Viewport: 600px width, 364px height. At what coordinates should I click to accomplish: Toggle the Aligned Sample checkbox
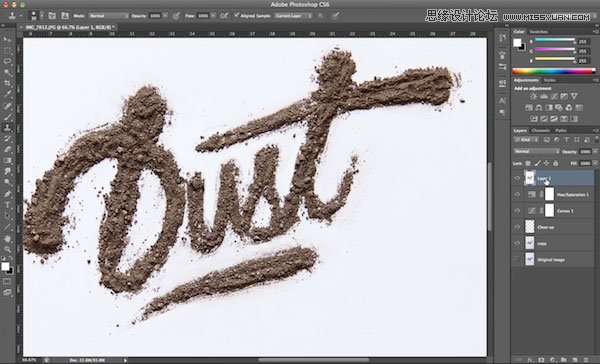237,15
